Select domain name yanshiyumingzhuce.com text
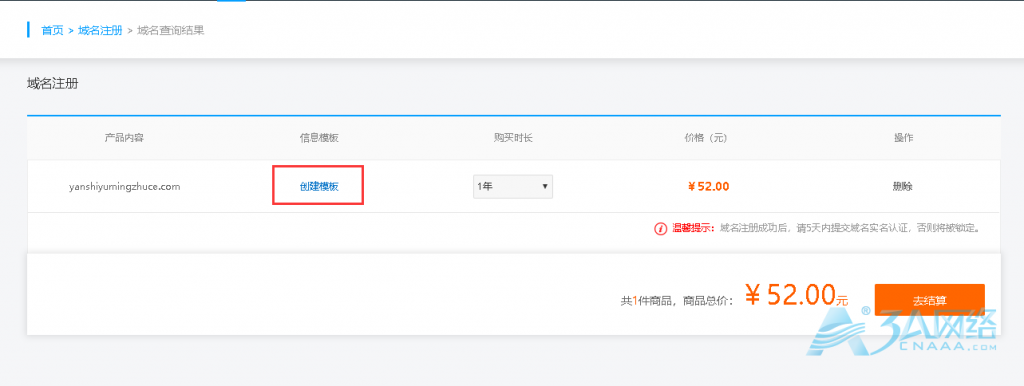 coord(124,187)
